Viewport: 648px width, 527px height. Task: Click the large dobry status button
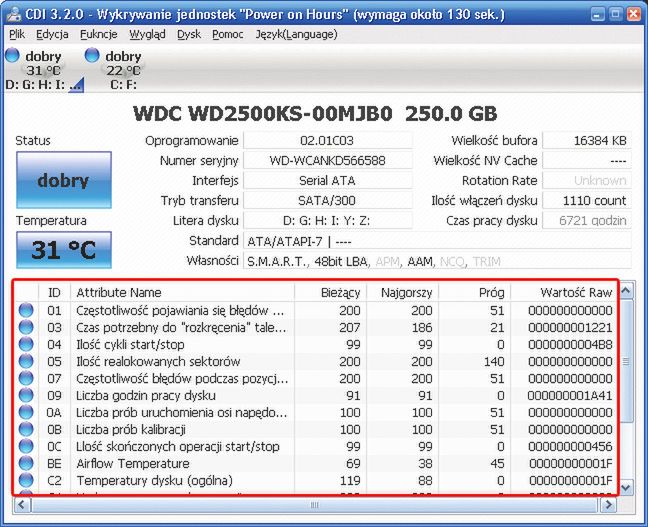pos(64,180)
